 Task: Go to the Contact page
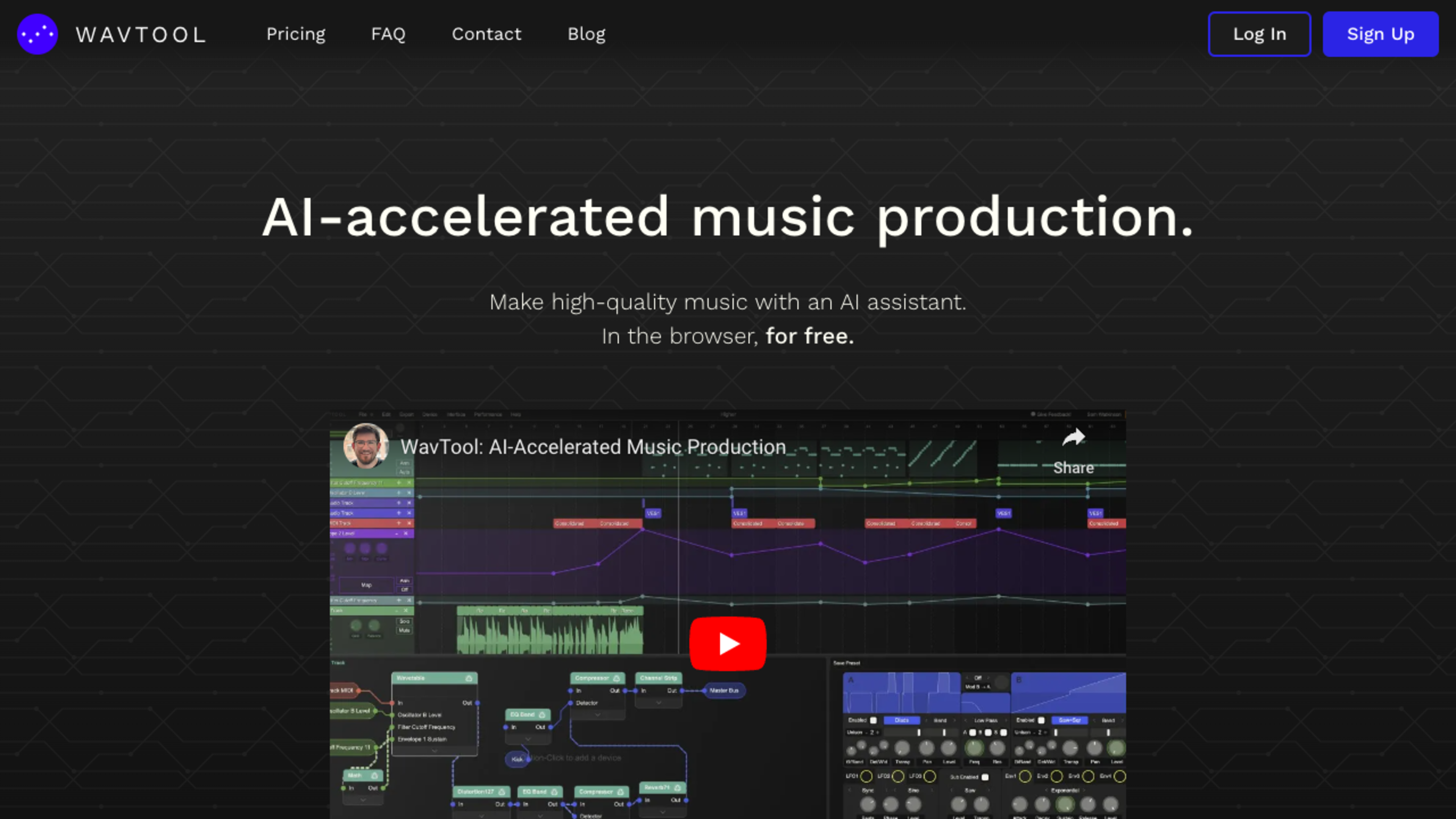tap(486, 34)
